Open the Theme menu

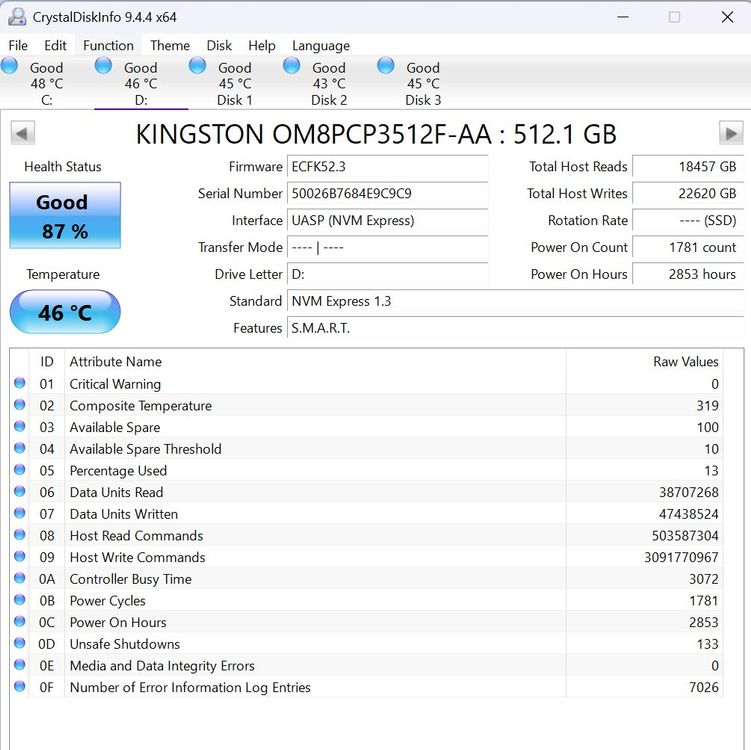click(x=170, y=45)
